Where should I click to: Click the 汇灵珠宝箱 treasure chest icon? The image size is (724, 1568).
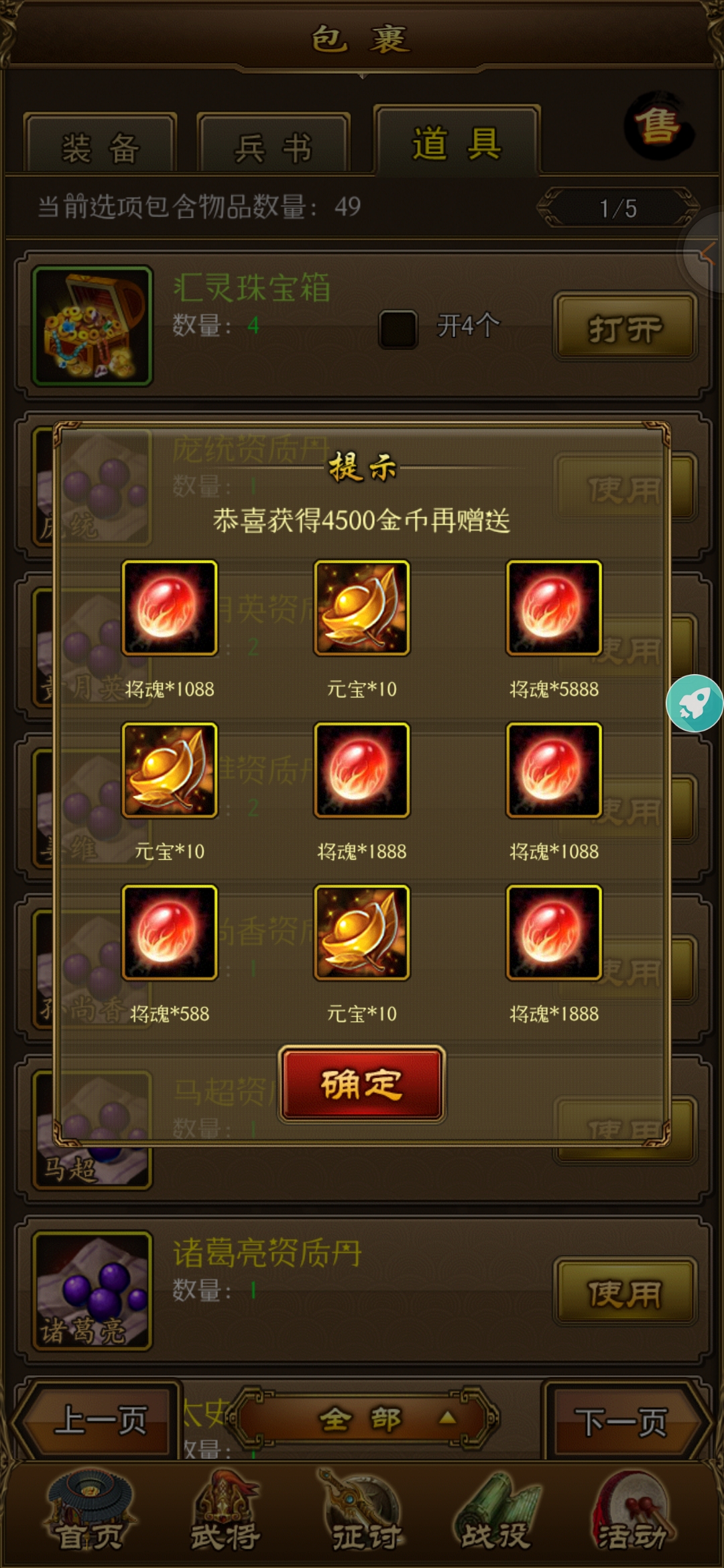pos(93,326)
